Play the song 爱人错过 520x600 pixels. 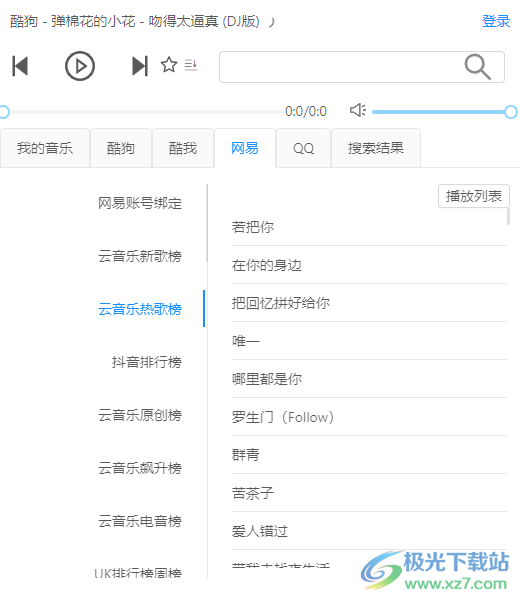(369, 531)
